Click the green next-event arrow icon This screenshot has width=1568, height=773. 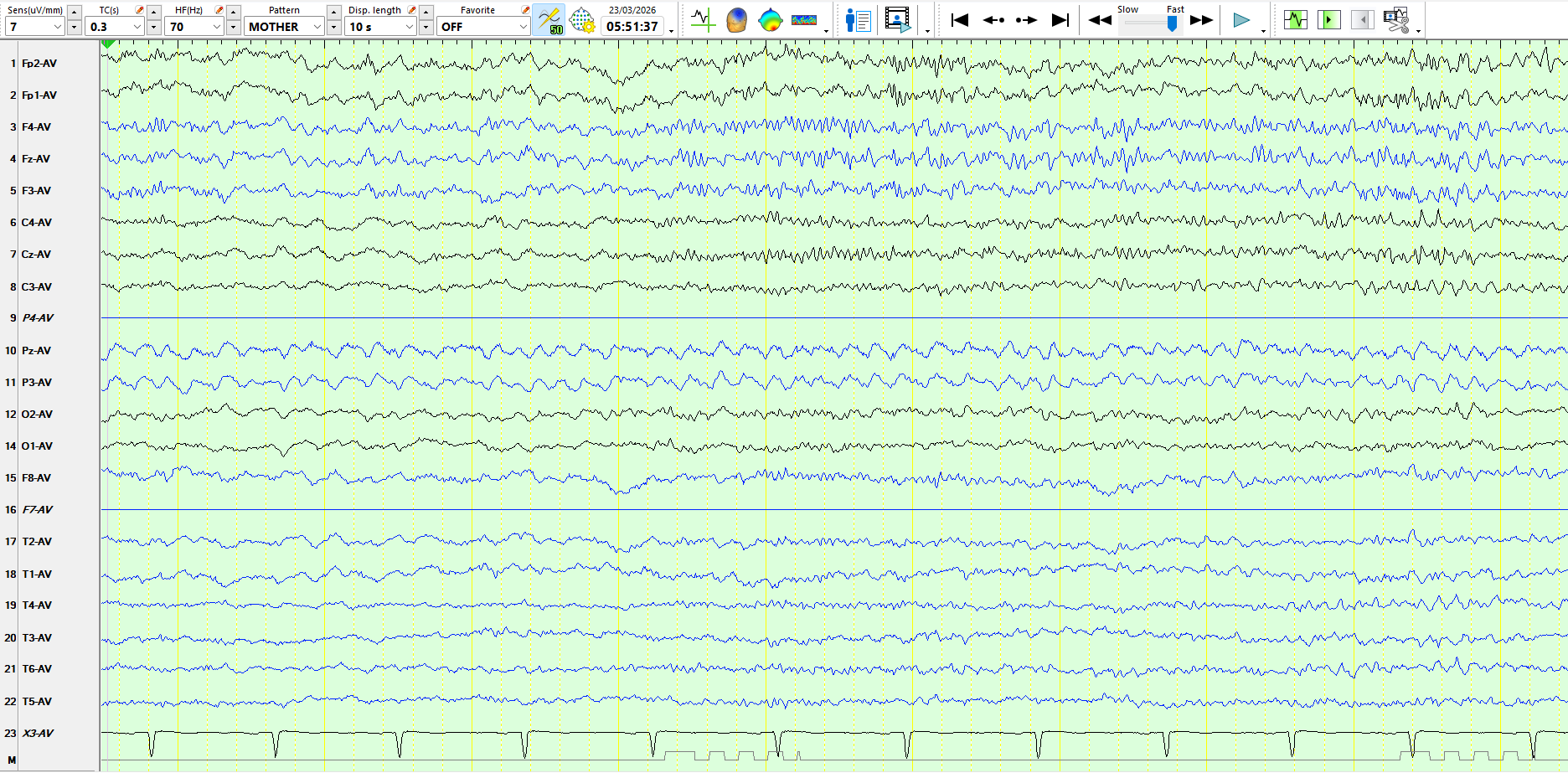(x=1329, y=19)
